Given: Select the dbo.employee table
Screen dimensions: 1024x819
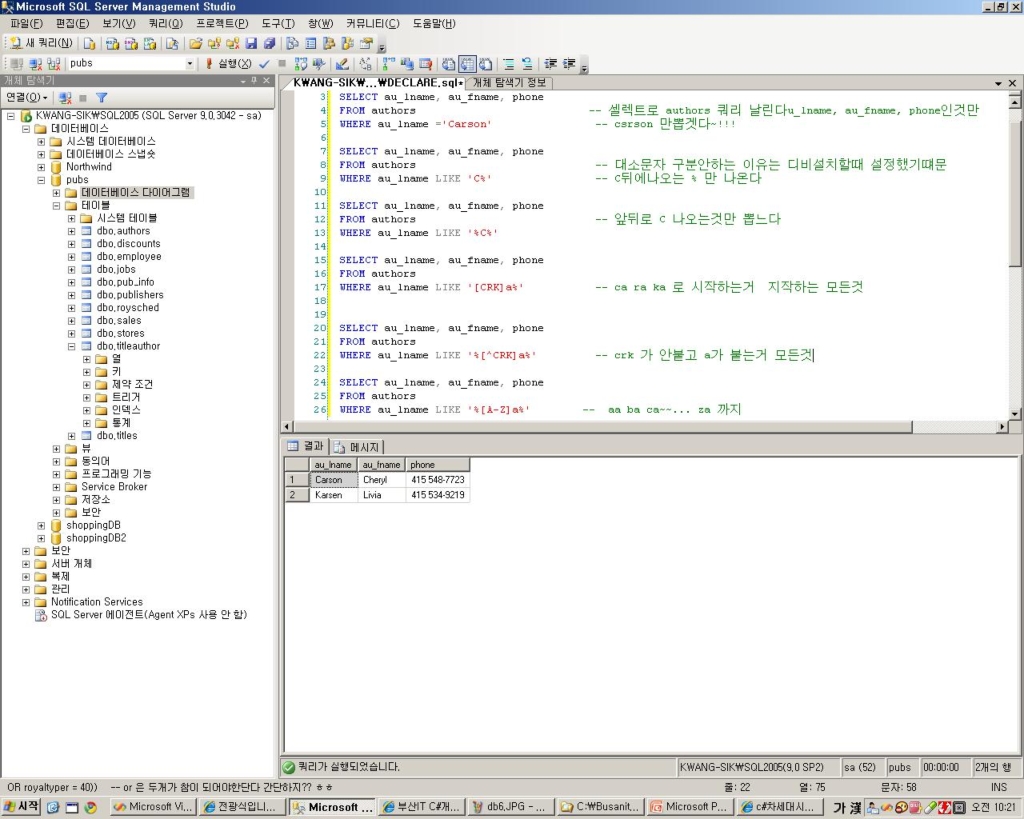Looking at the screenshot, I should point(129,257).
